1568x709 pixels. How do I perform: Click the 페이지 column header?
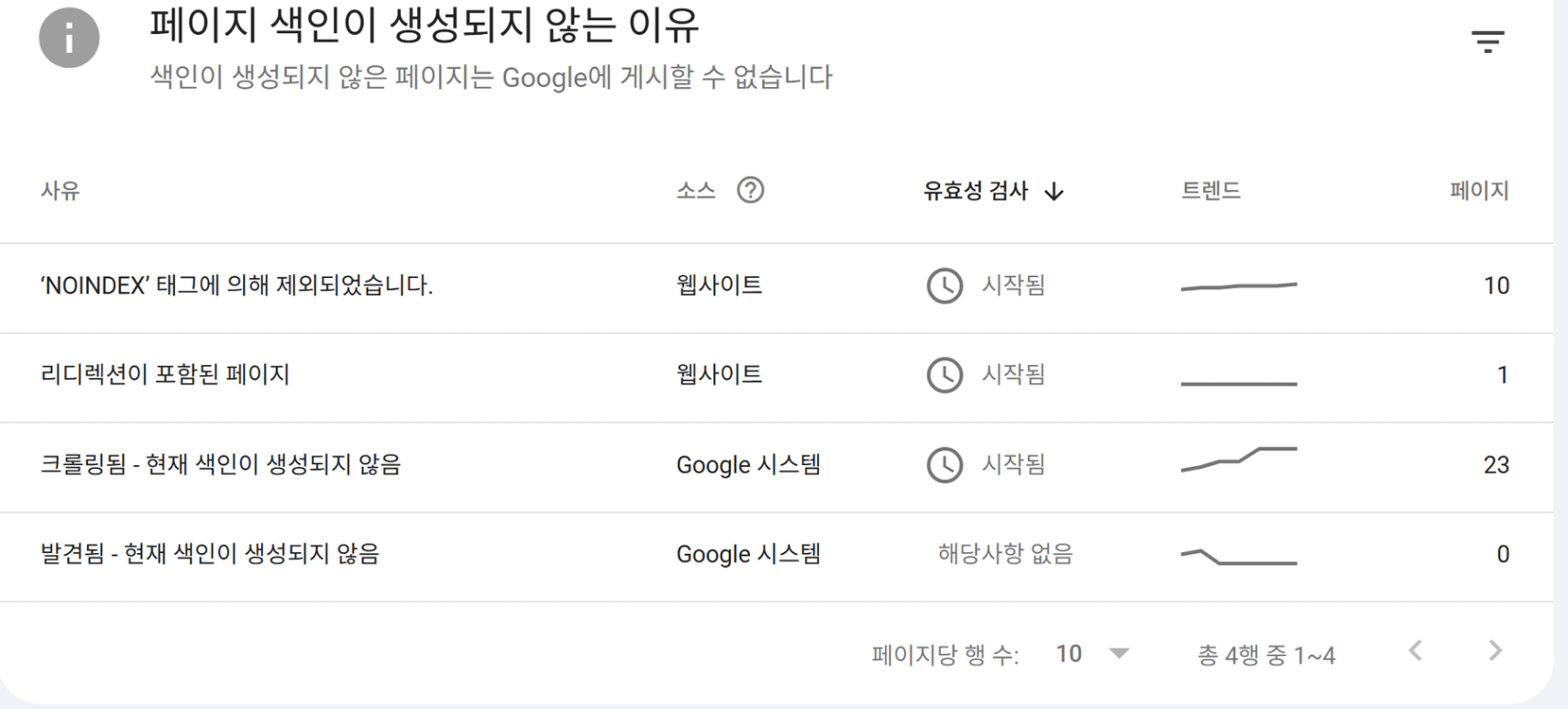click(1478, 191)
